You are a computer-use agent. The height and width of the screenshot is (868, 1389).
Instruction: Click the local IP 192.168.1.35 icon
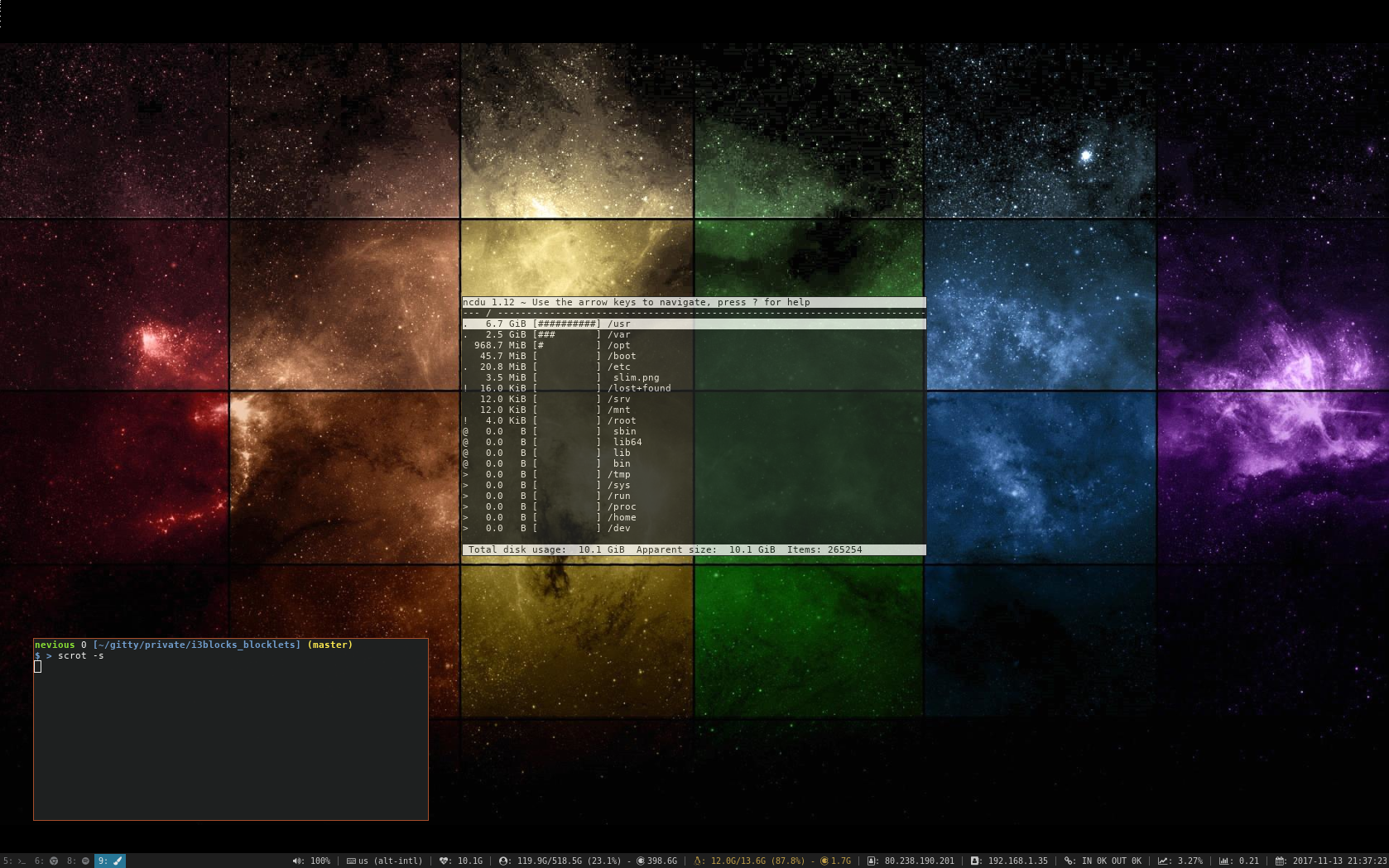975,861
